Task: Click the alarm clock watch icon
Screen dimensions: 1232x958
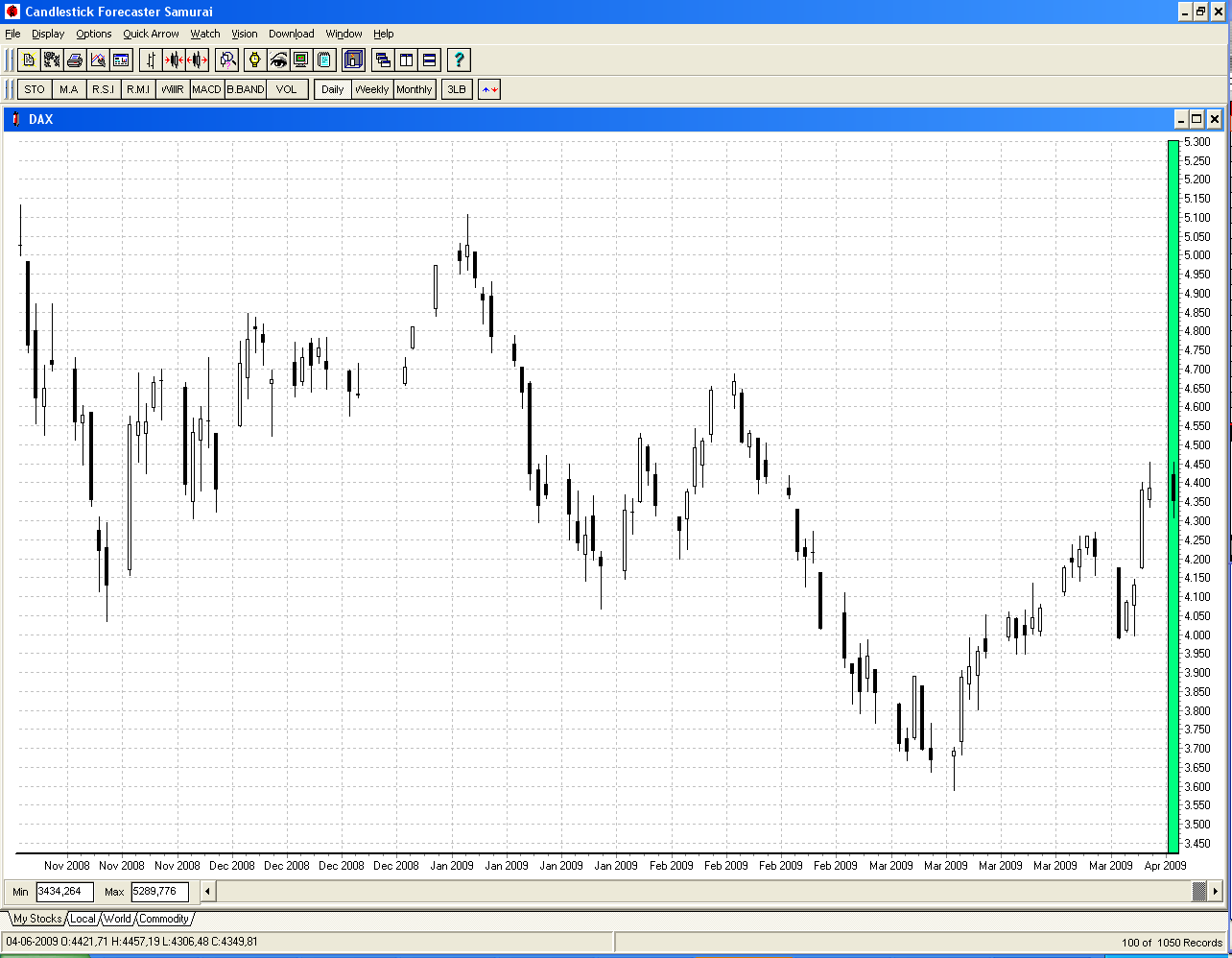Action: pyautogui.click(x=254, y=60)
